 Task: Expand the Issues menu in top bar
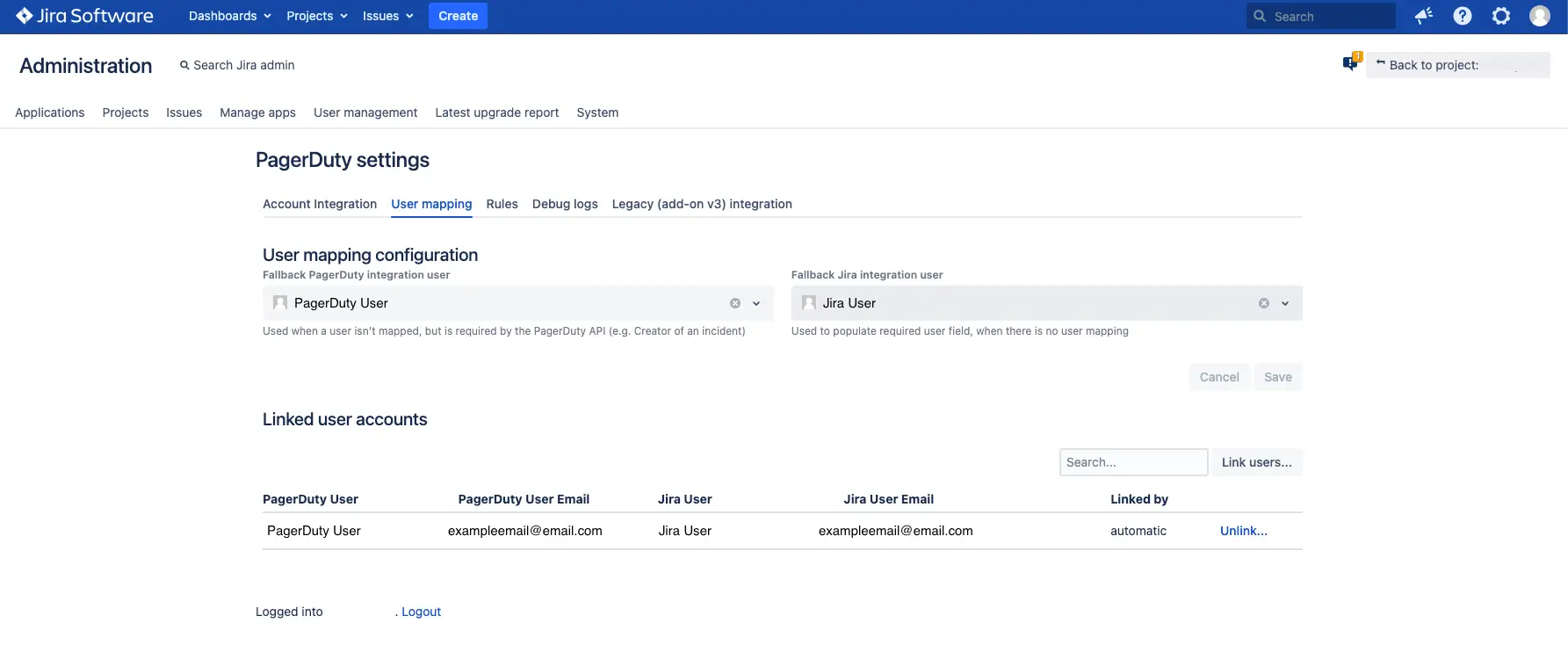(387, 16)
